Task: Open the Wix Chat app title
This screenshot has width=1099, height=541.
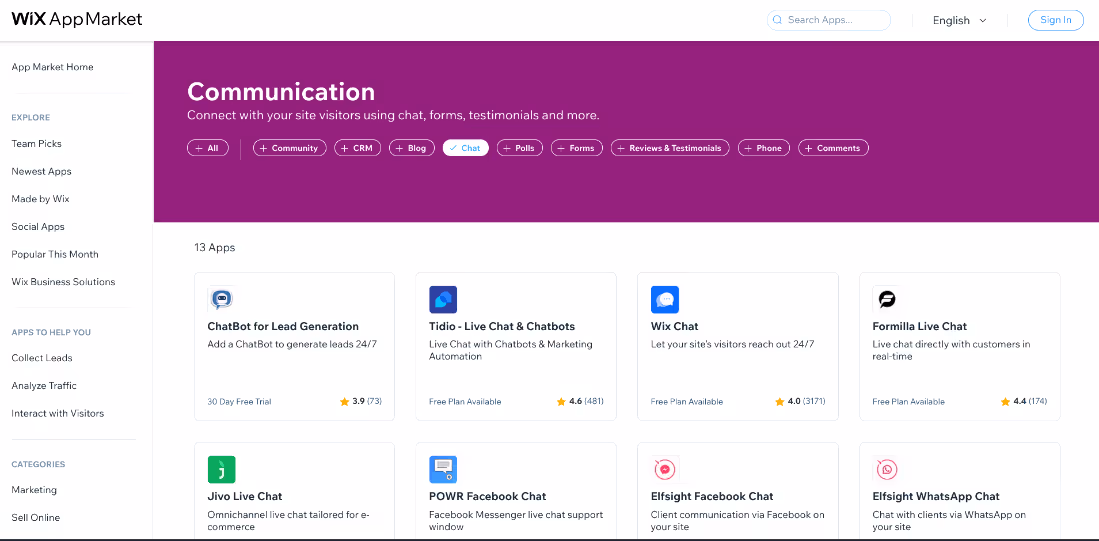Action: 674,326
